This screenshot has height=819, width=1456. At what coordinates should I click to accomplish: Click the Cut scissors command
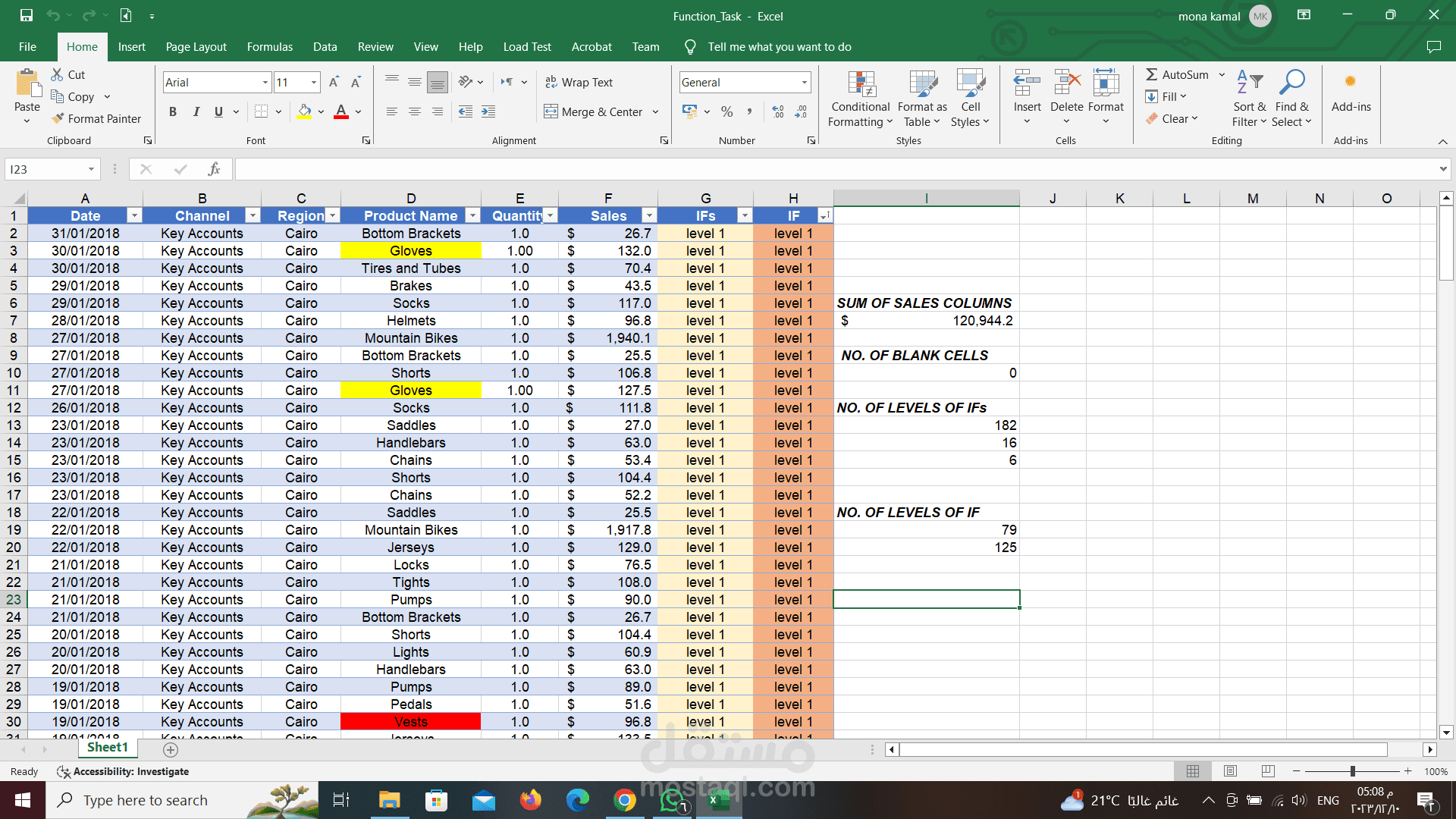pyautogui.click(x=67, y=74)
